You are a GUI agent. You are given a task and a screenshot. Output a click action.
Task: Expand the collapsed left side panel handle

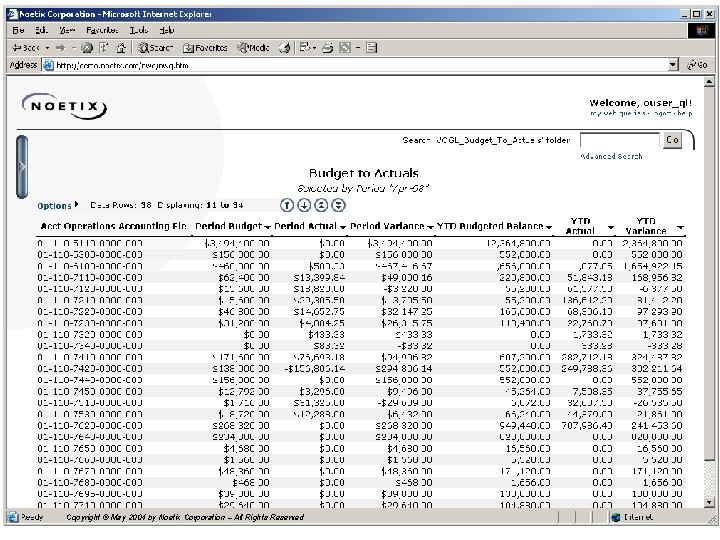click(22, 167)
